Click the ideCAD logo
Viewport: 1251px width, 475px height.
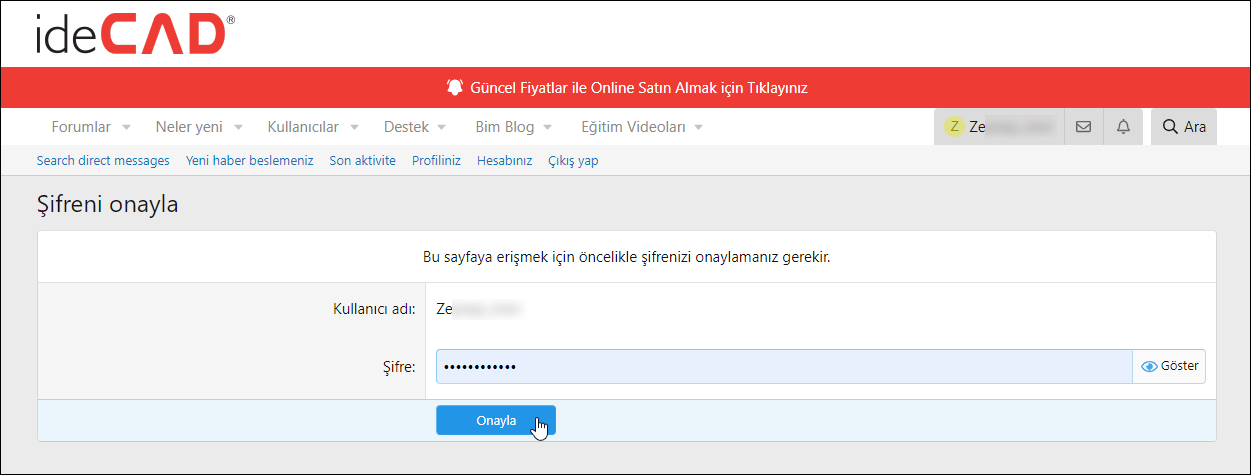point(135,34)
